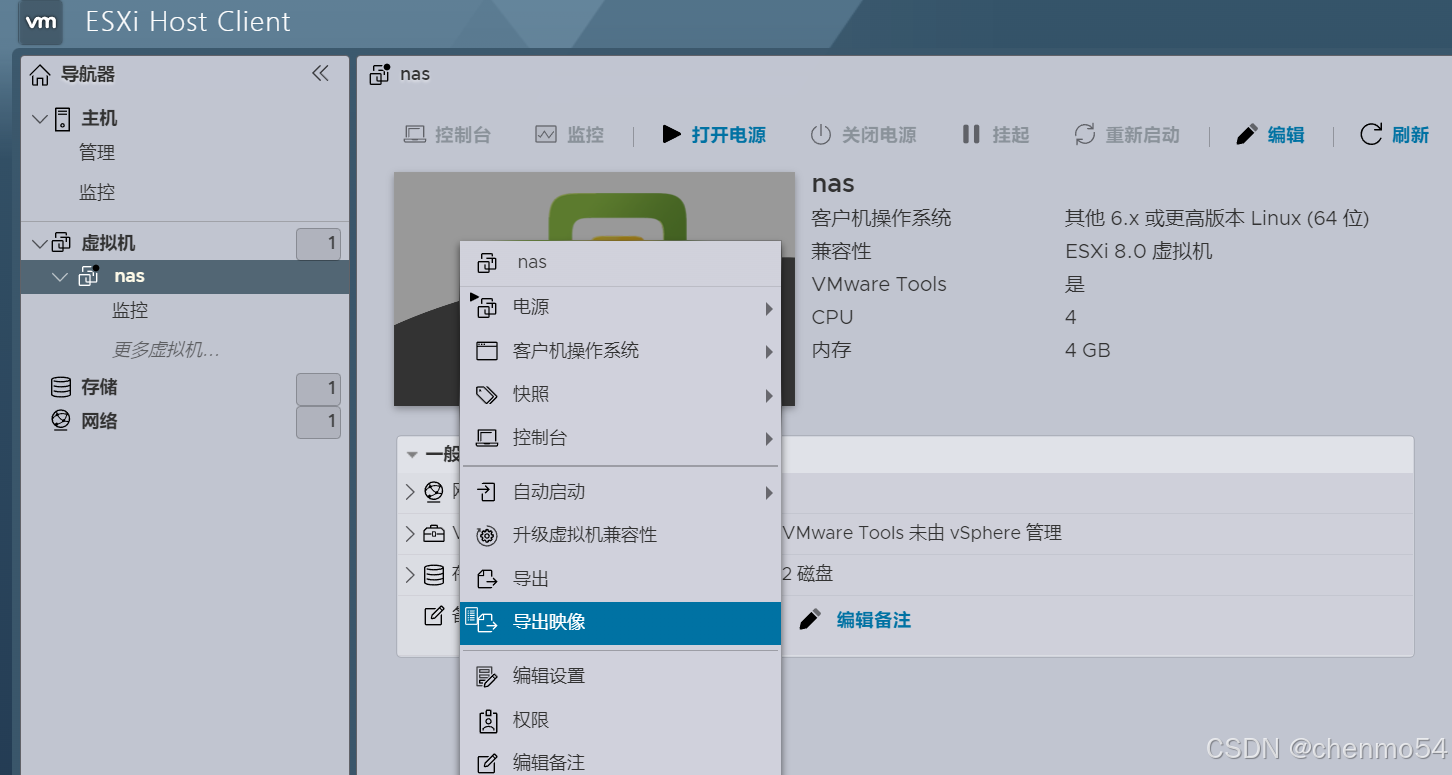The image size is (1452, 775).
Task: Click the Host server icon in navigator
Action: 62,119
